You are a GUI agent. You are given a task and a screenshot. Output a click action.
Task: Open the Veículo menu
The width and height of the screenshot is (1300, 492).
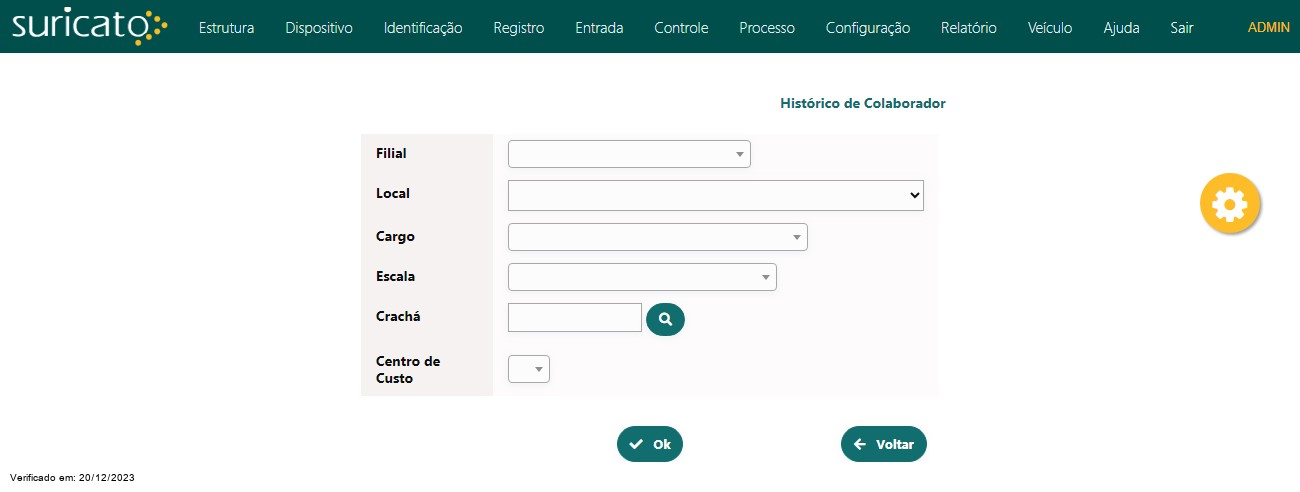point(1050,28)
